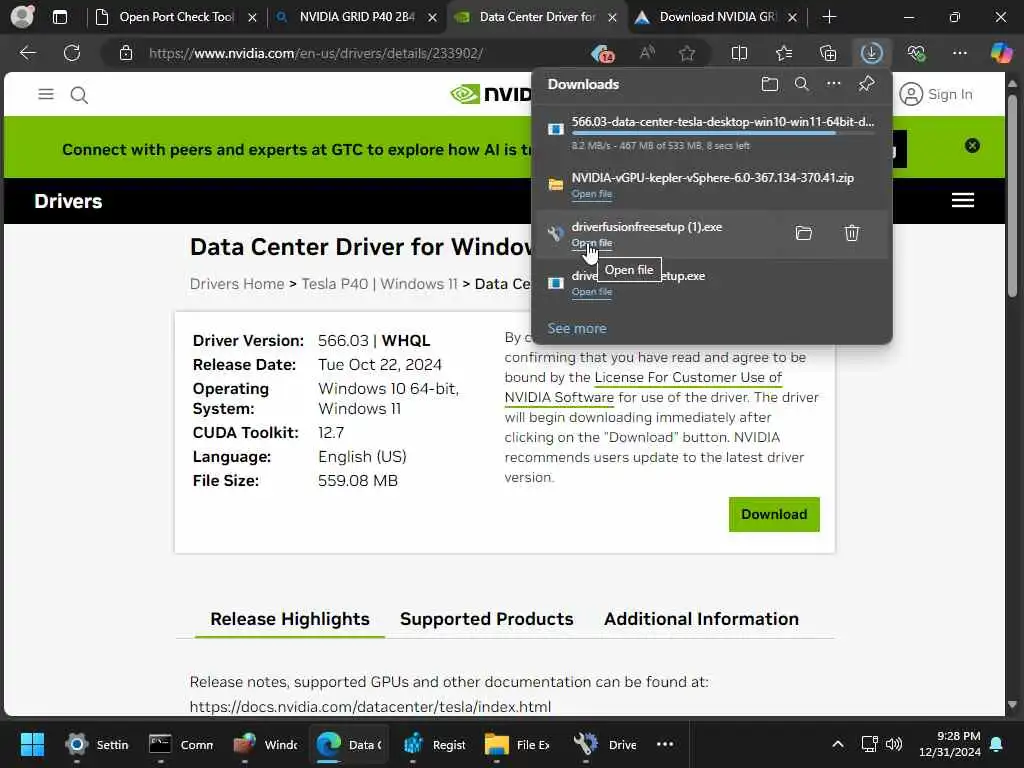Image resolution: width=1024 pixels, height=768 pixels.
Task: Click the page vertical scrollbar
Action: tap(1012, 196)
